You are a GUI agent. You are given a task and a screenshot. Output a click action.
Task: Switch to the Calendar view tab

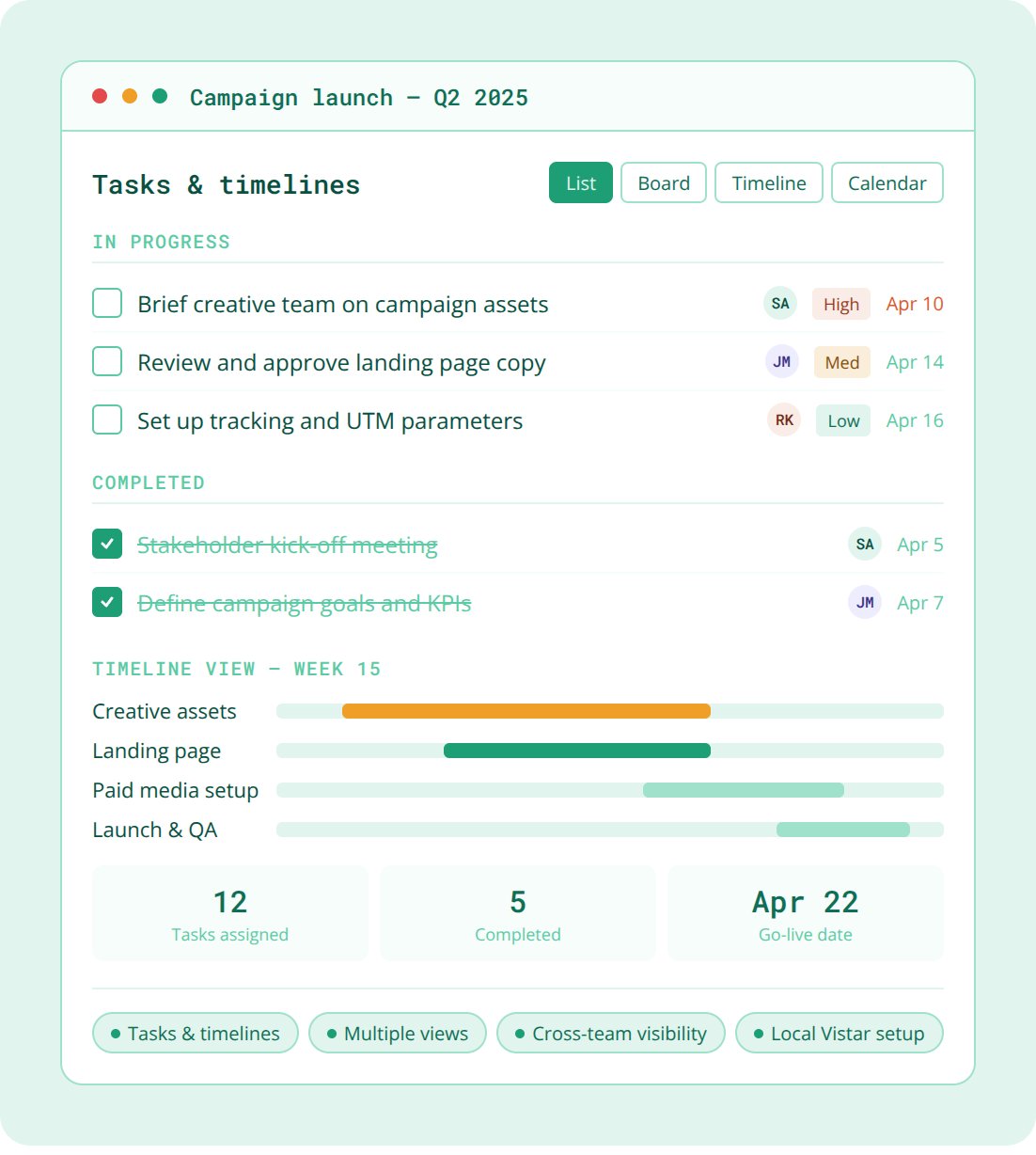[x=887, y=183]
